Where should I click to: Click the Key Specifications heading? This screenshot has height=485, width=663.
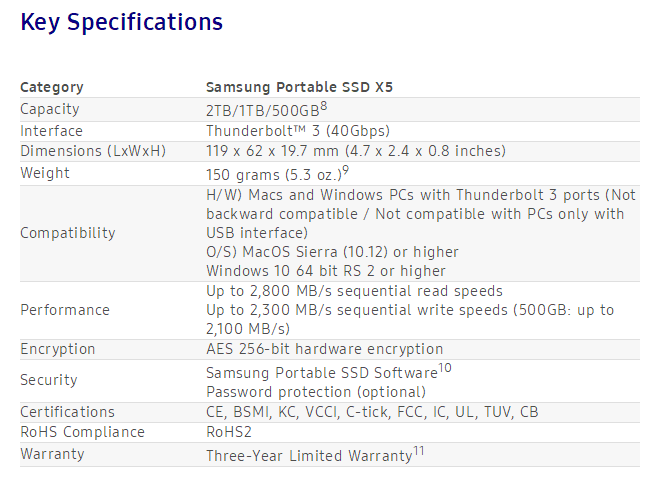(121, 21)
